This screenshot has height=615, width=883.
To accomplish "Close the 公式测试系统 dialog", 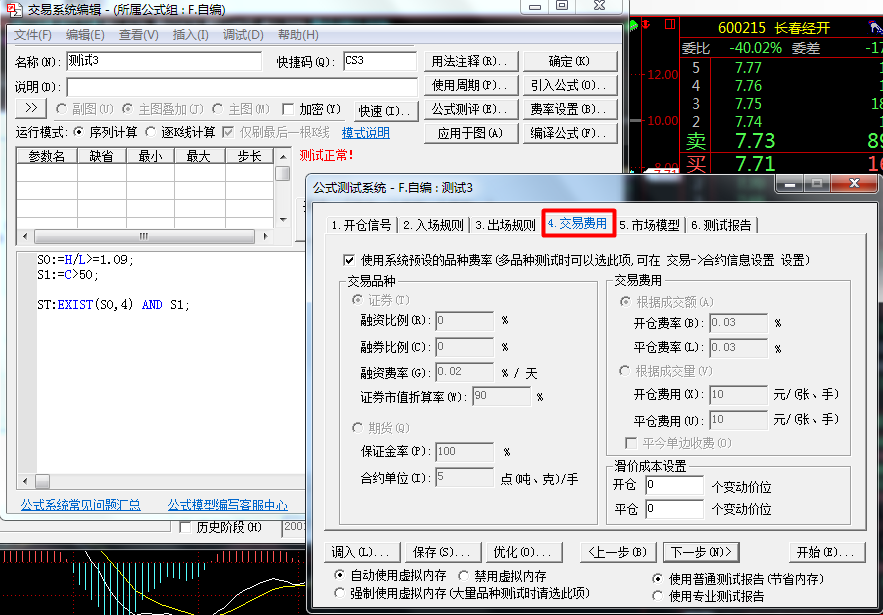I will [x=854, y=184].
